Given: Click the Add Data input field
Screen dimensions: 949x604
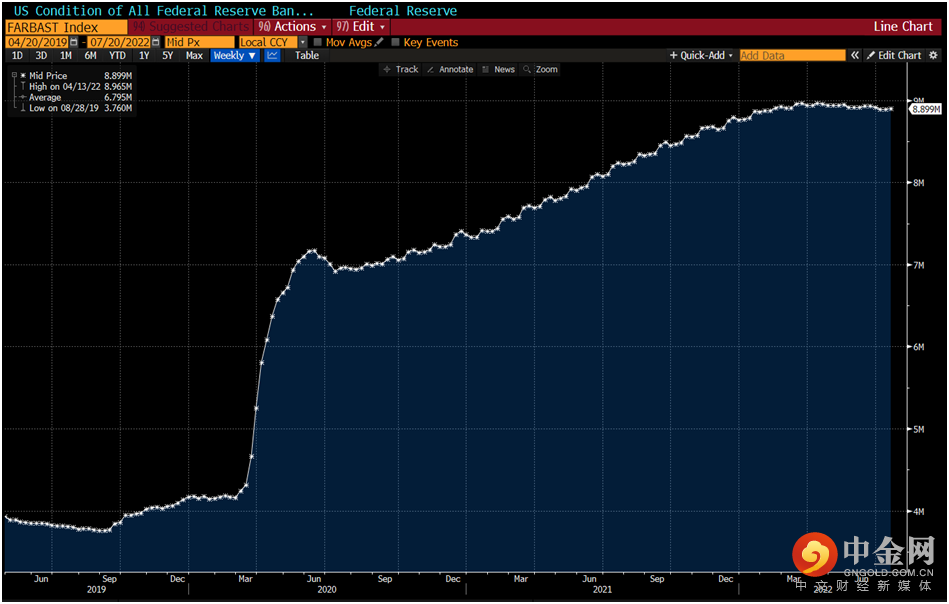Looking at the screenshot, I should [792, 56].
